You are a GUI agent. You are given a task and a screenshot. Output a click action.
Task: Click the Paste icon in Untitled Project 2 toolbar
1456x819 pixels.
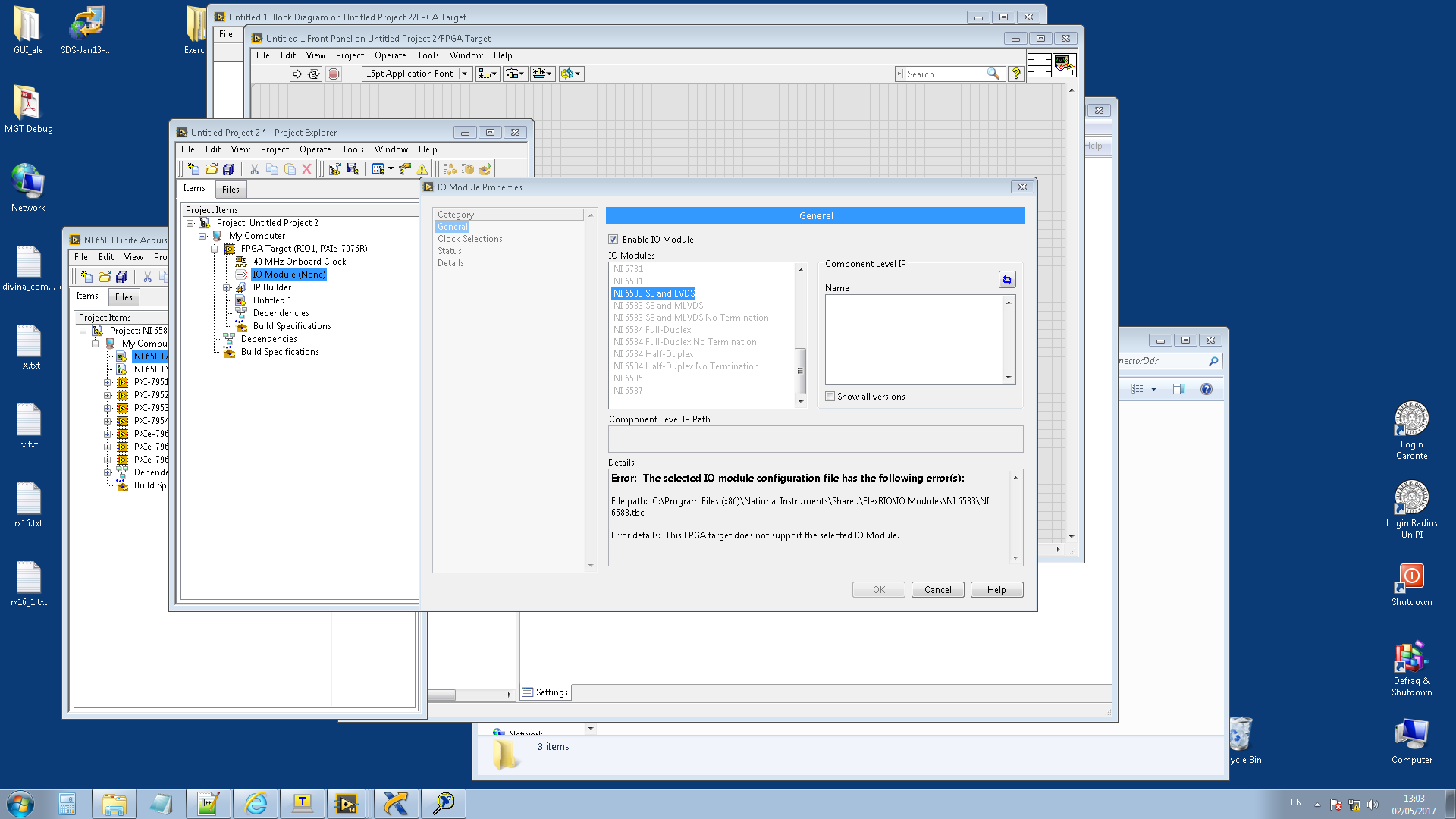click(290, 169)
